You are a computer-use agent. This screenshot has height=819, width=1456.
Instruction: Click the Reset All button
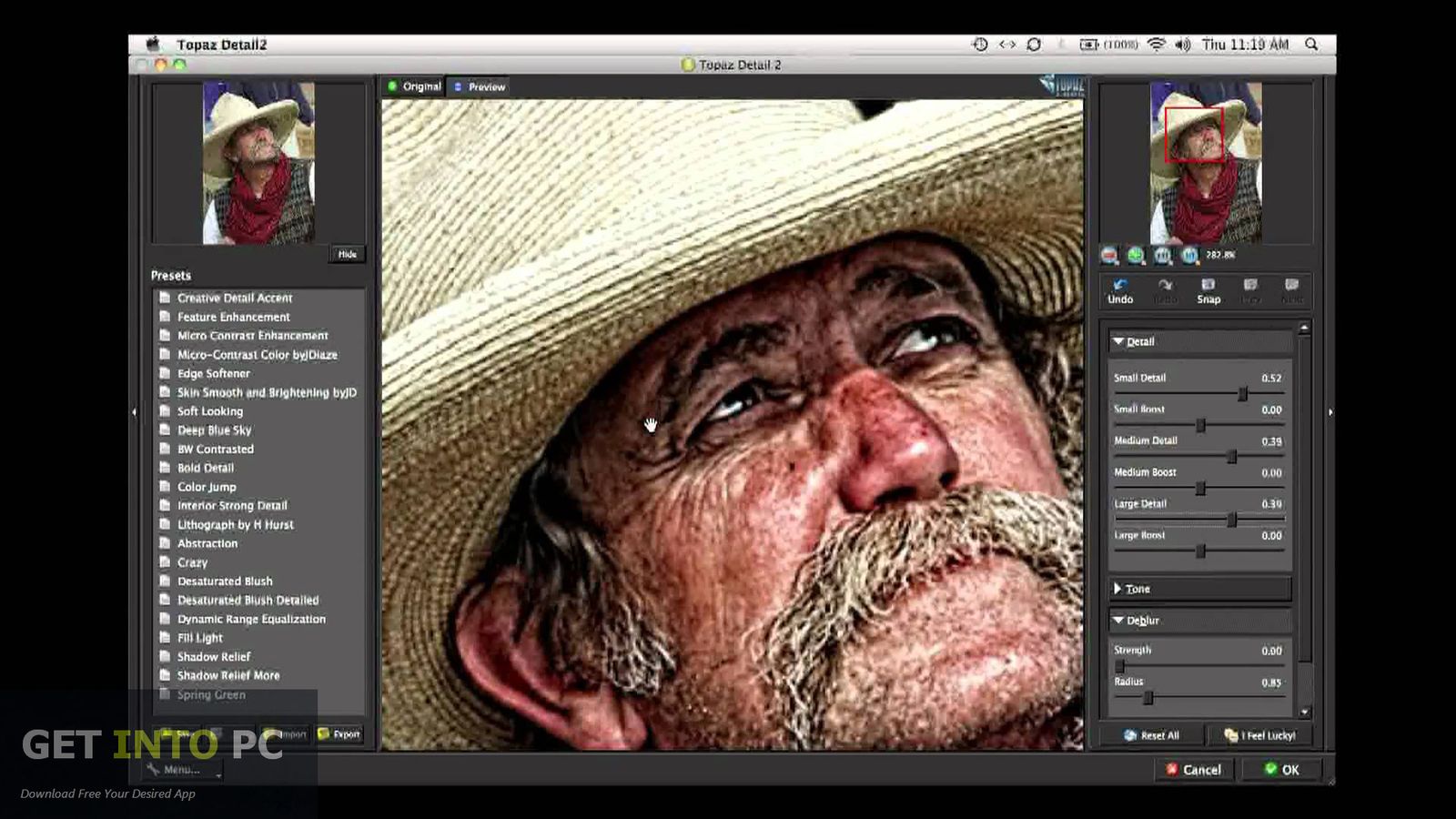click(x=1152, y=735)
